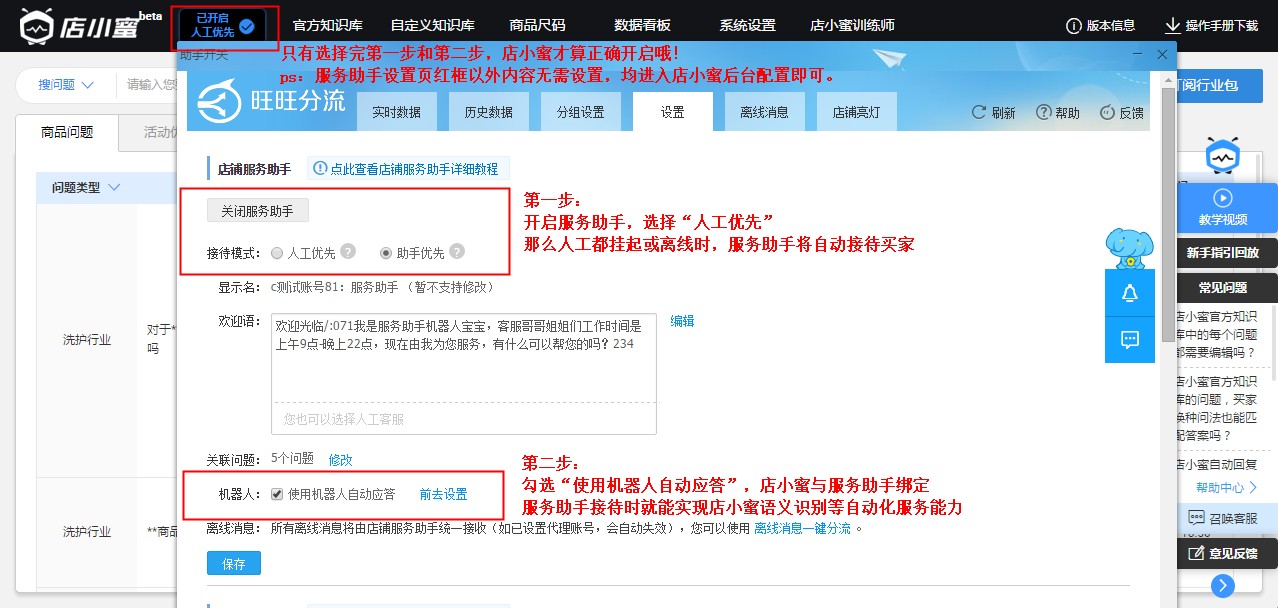1278x608 pixels.
Task: Open the 前去设置 link
Action: [443, 494]
